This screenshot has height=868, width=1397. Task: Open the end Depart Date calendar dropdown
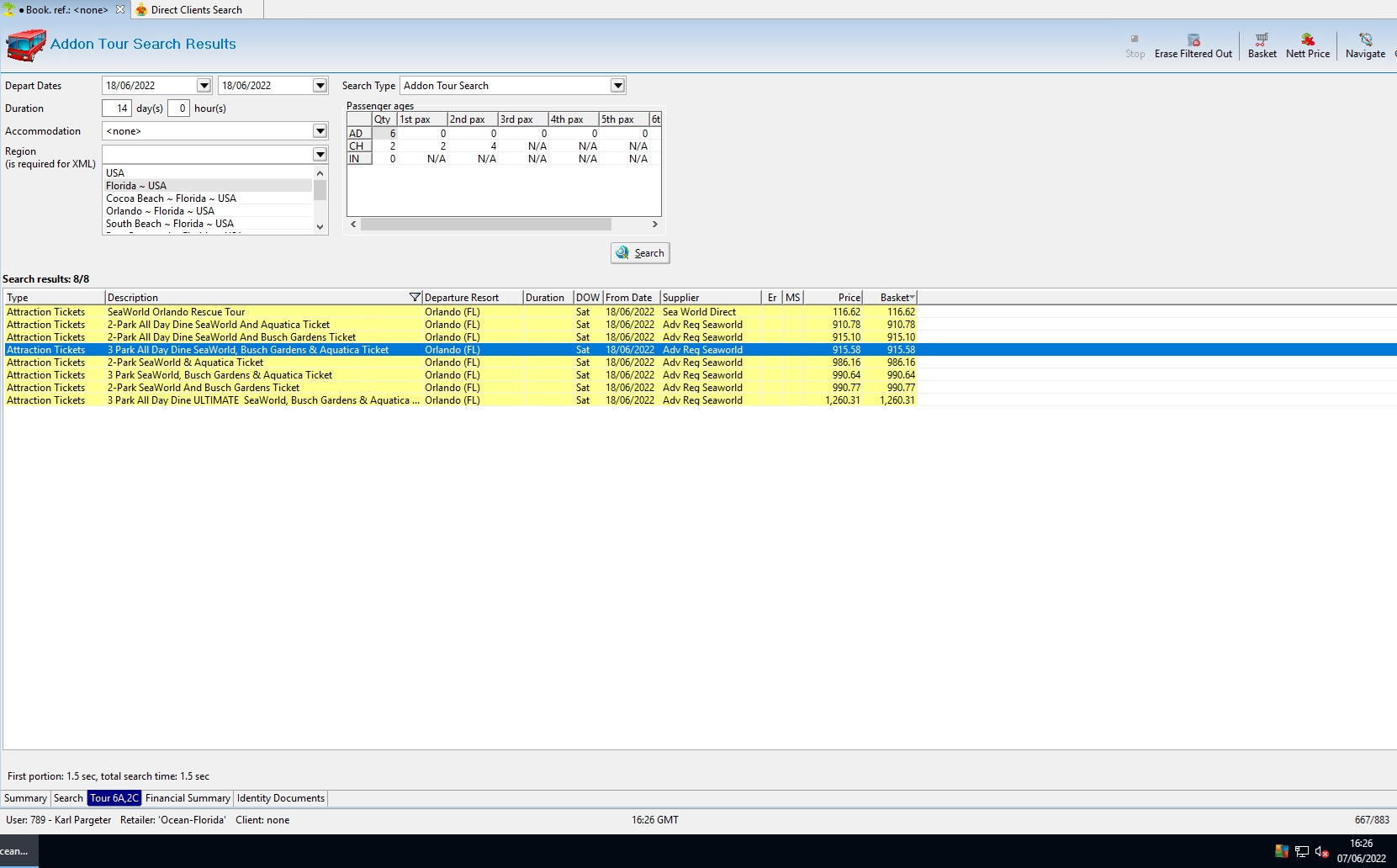pyautogui.click(x=320, y=86)
